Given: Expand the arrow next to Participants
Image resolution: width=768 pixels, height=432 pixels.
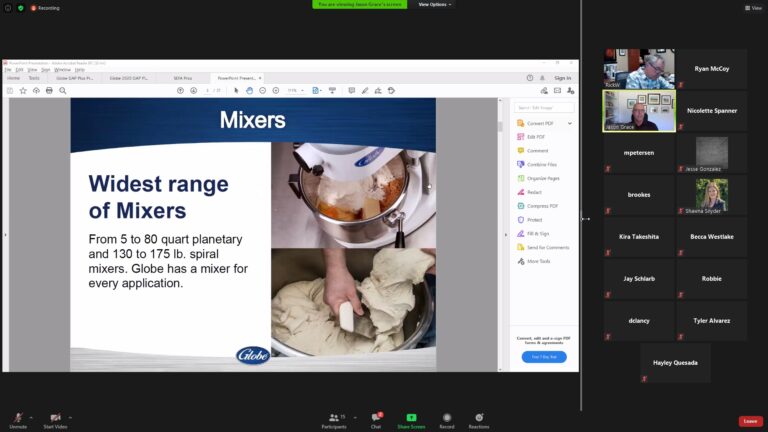Looking at the screenshot, I should tap(355, 417).
